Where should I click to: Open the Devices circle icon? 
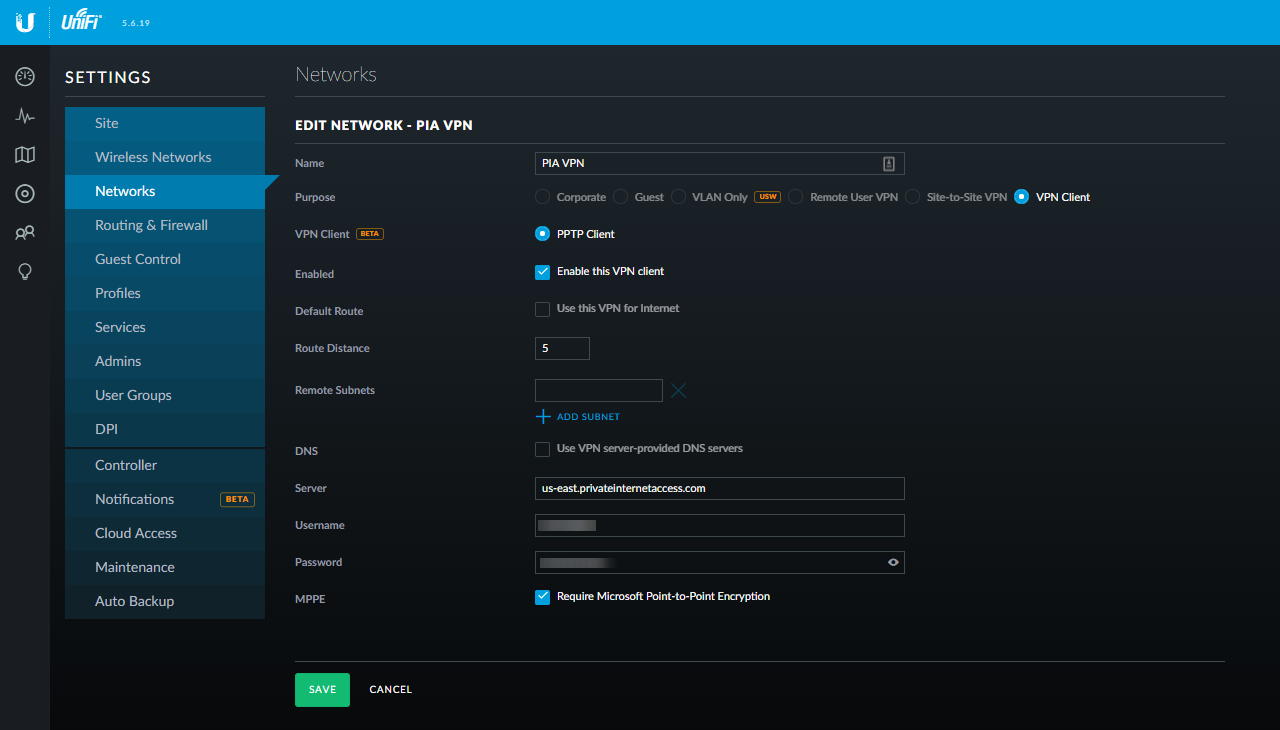pos(25,194)
